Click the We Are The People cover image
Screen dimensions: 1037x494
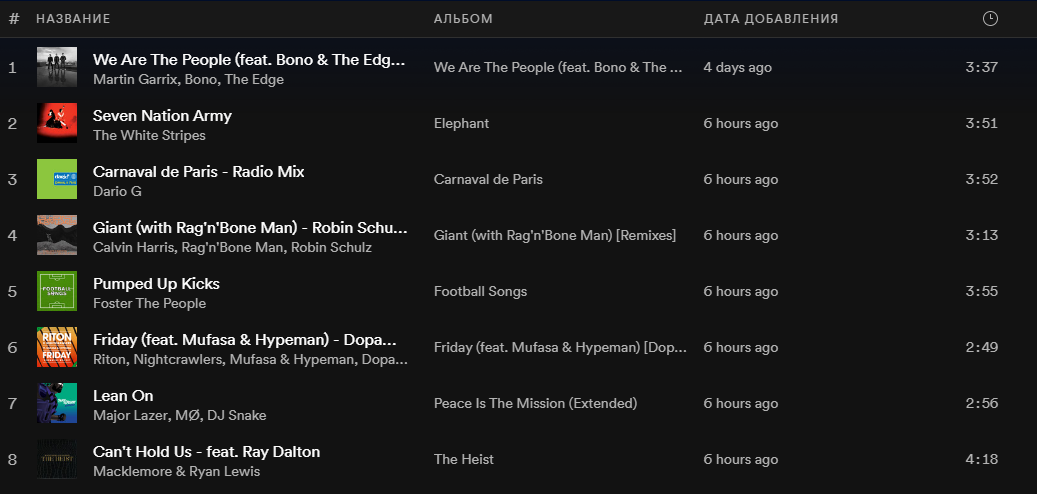57,67
